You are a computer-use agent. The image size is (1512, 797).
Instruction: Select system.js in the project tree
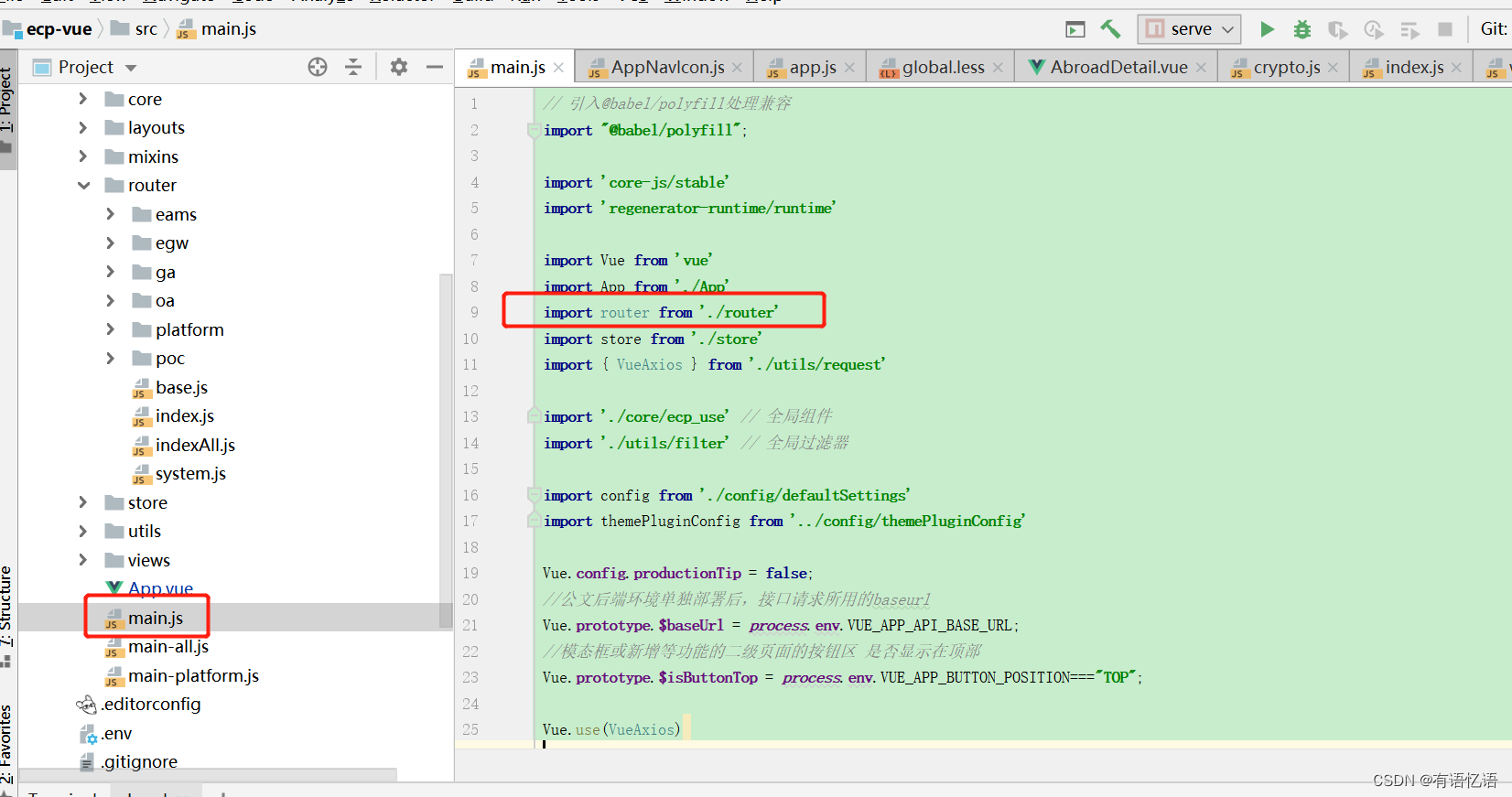click(x=179, y=473)
